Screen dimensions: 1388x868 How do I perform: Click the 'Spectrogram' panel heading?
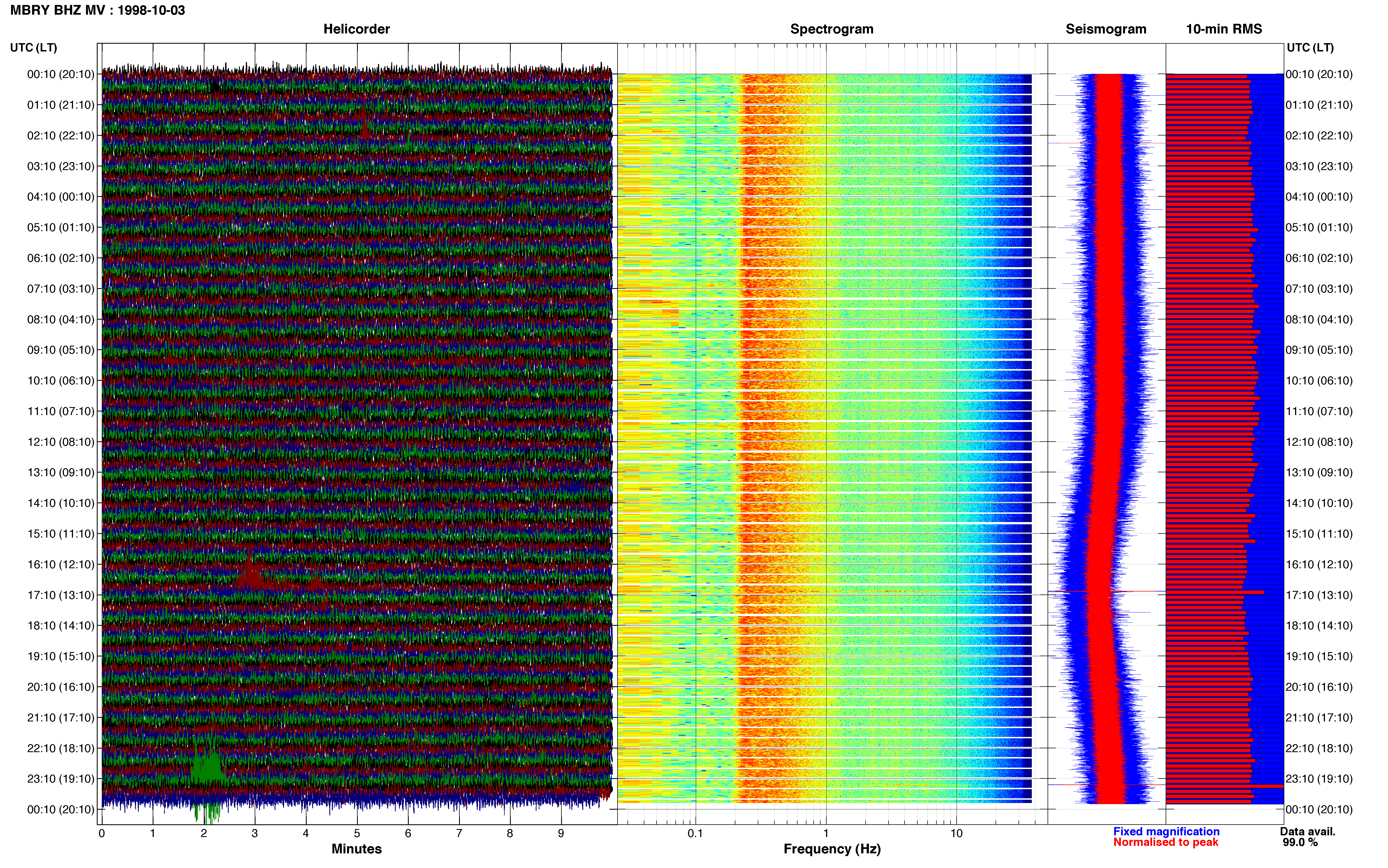point(832,29)
